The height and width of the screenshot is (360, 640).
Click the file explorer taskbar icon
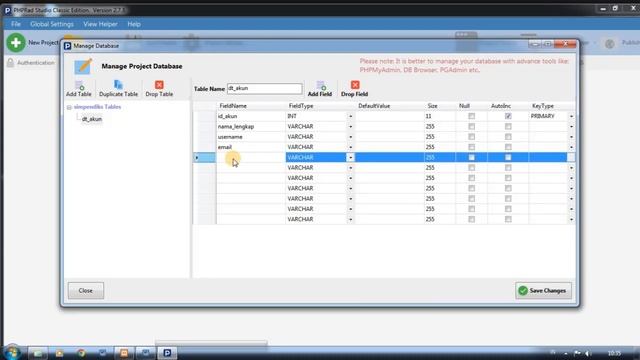point(38,353)
